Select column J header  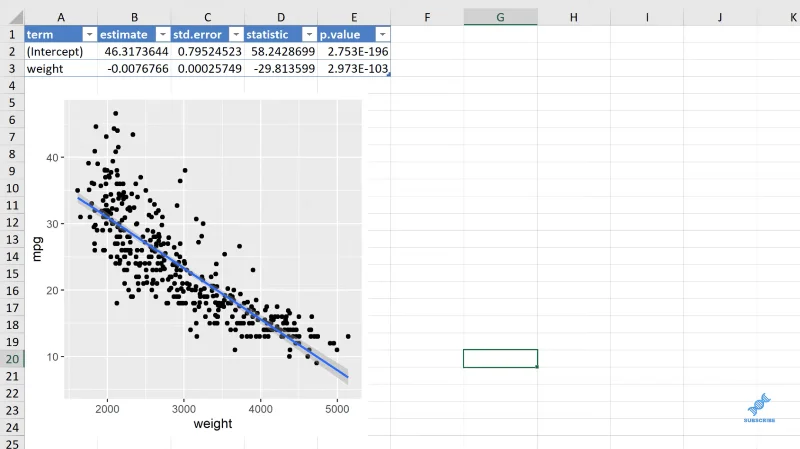[x=720, y=17]
